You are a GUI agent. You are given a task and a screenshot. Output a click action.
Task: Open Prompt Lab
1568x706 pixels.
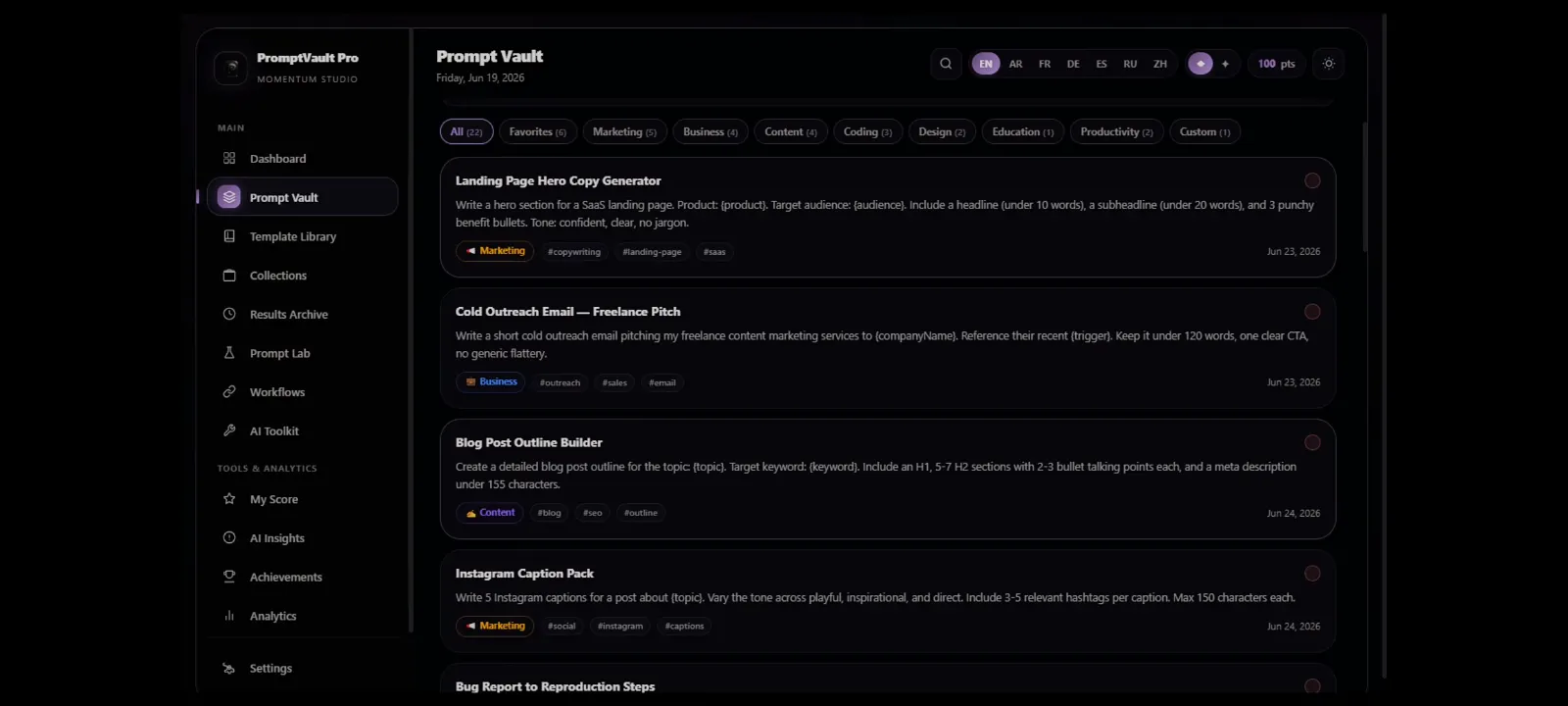click(x=303, y=353)
